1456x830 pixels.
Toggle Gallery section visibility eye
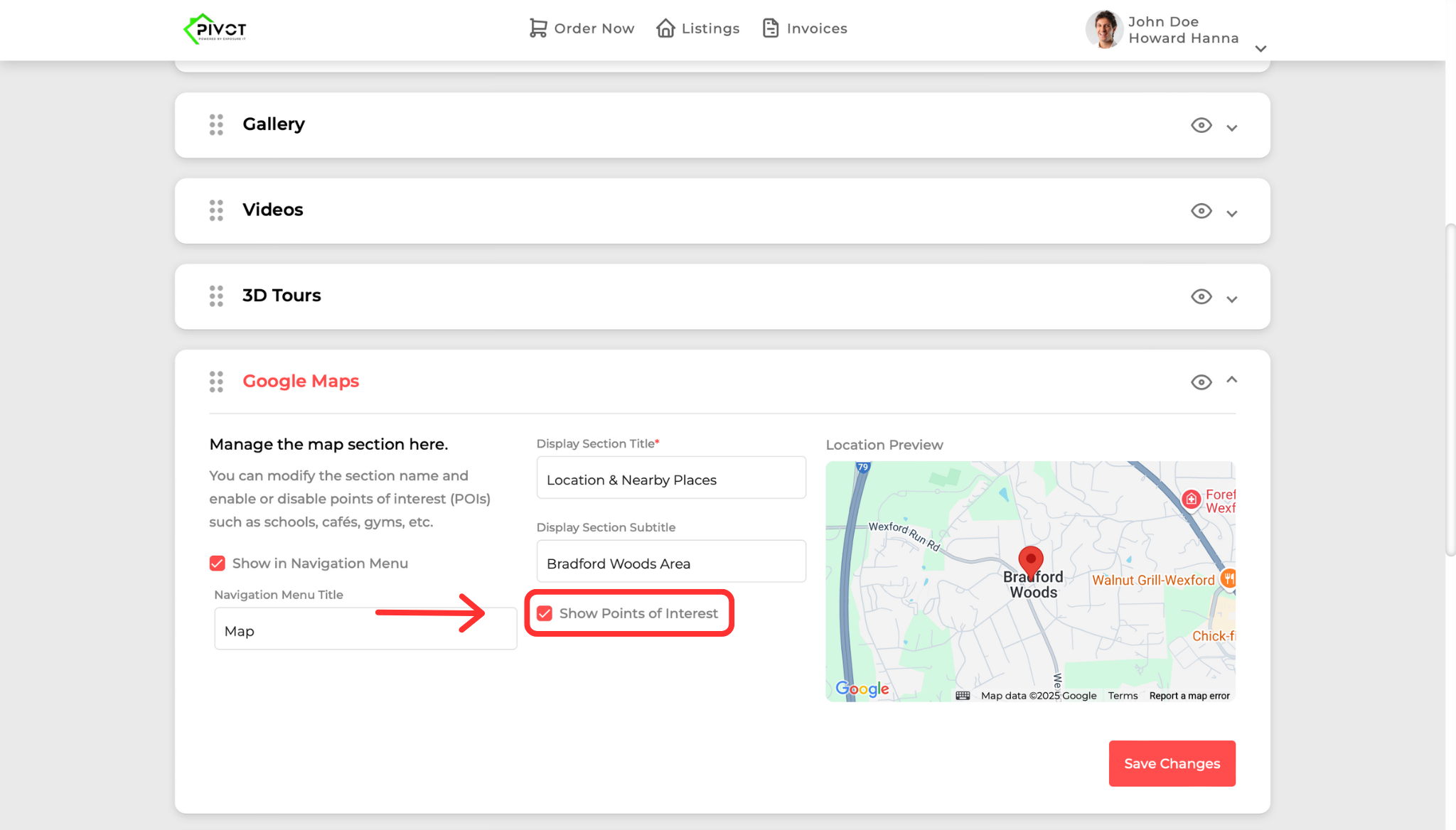pyautogui.click(x=1201, y=125)
